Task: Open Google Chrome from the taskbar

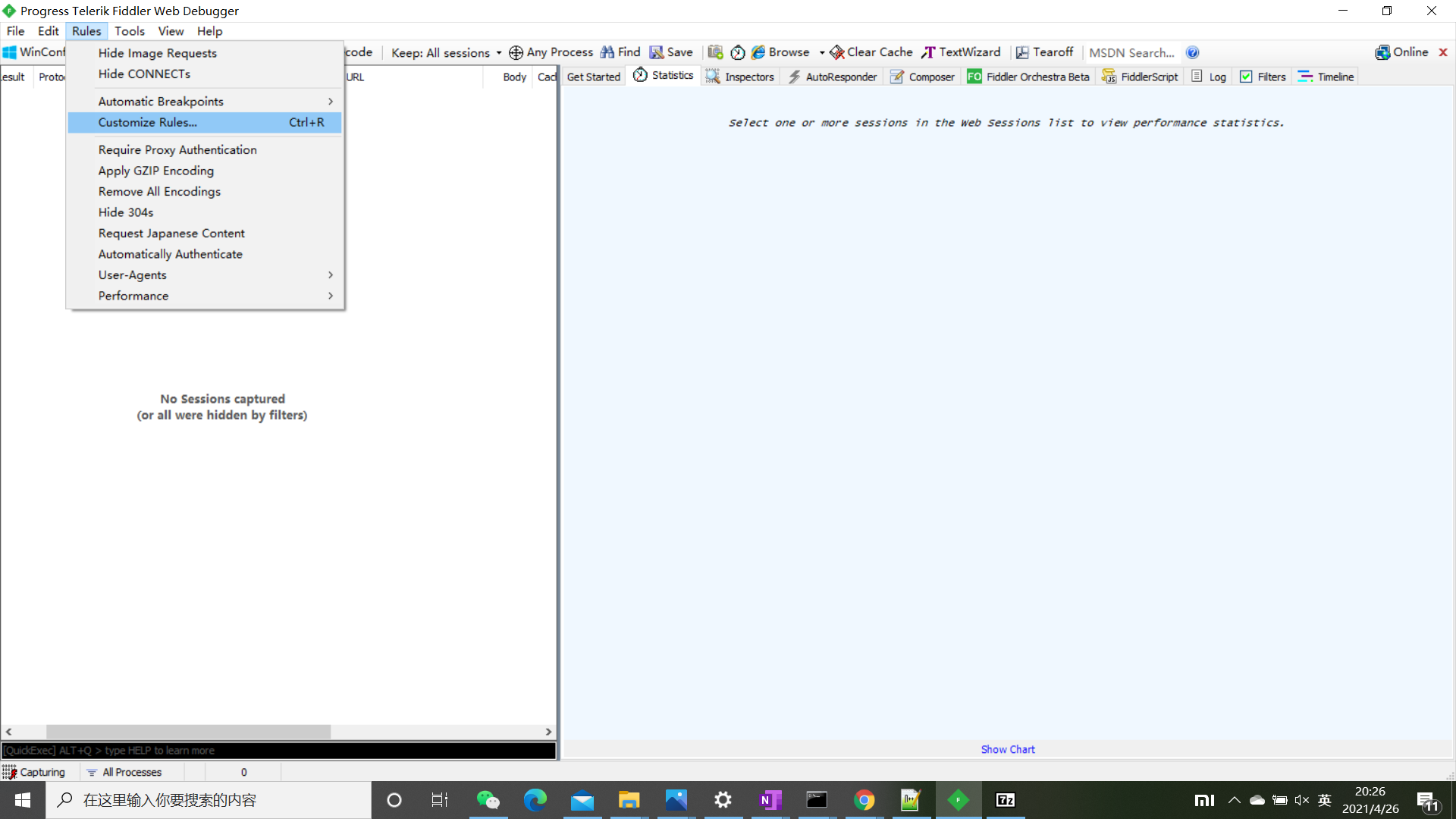Action: [864, 800]
